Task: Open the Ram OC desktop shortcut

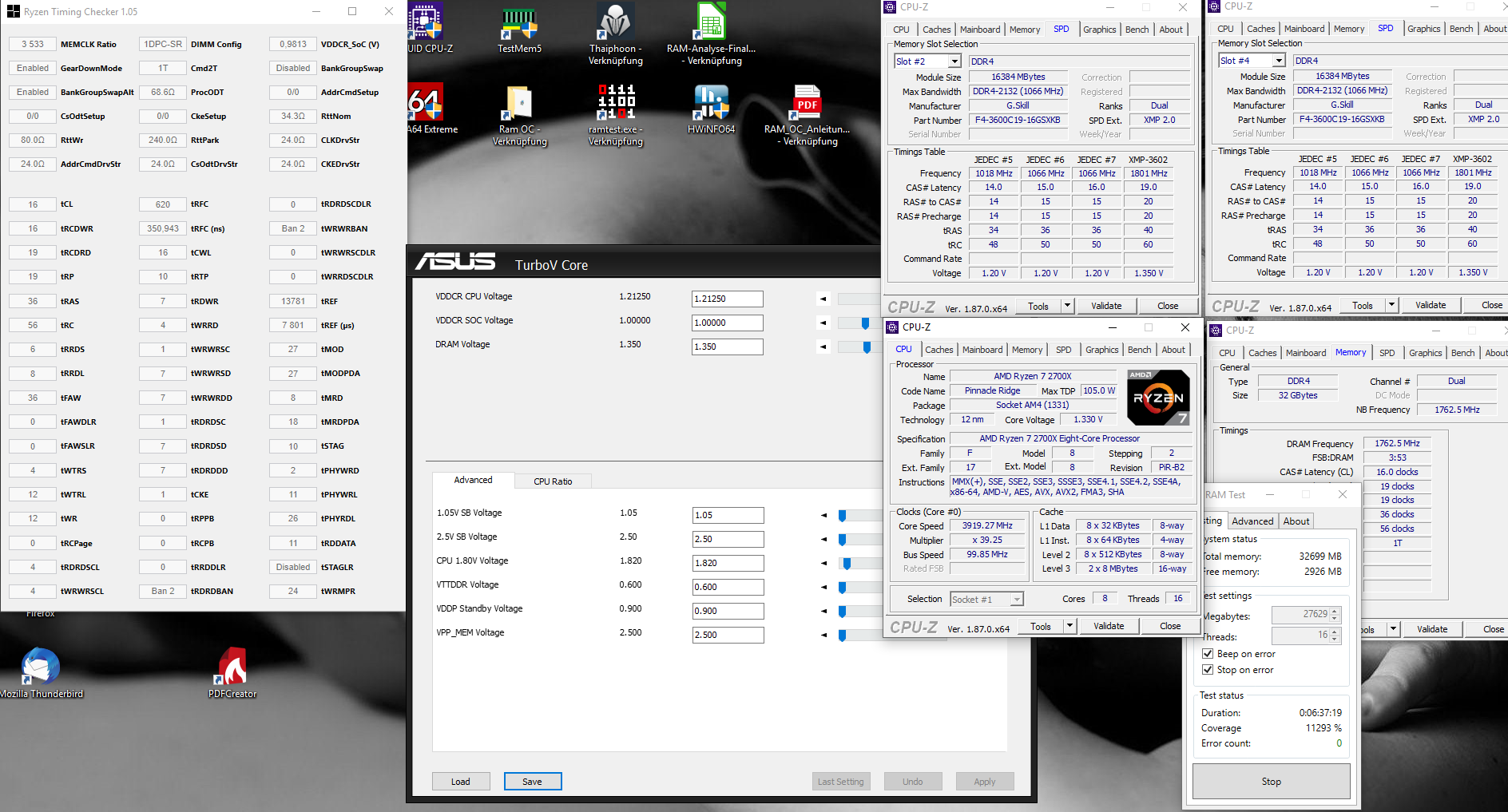Action: [x=519, y=115]
